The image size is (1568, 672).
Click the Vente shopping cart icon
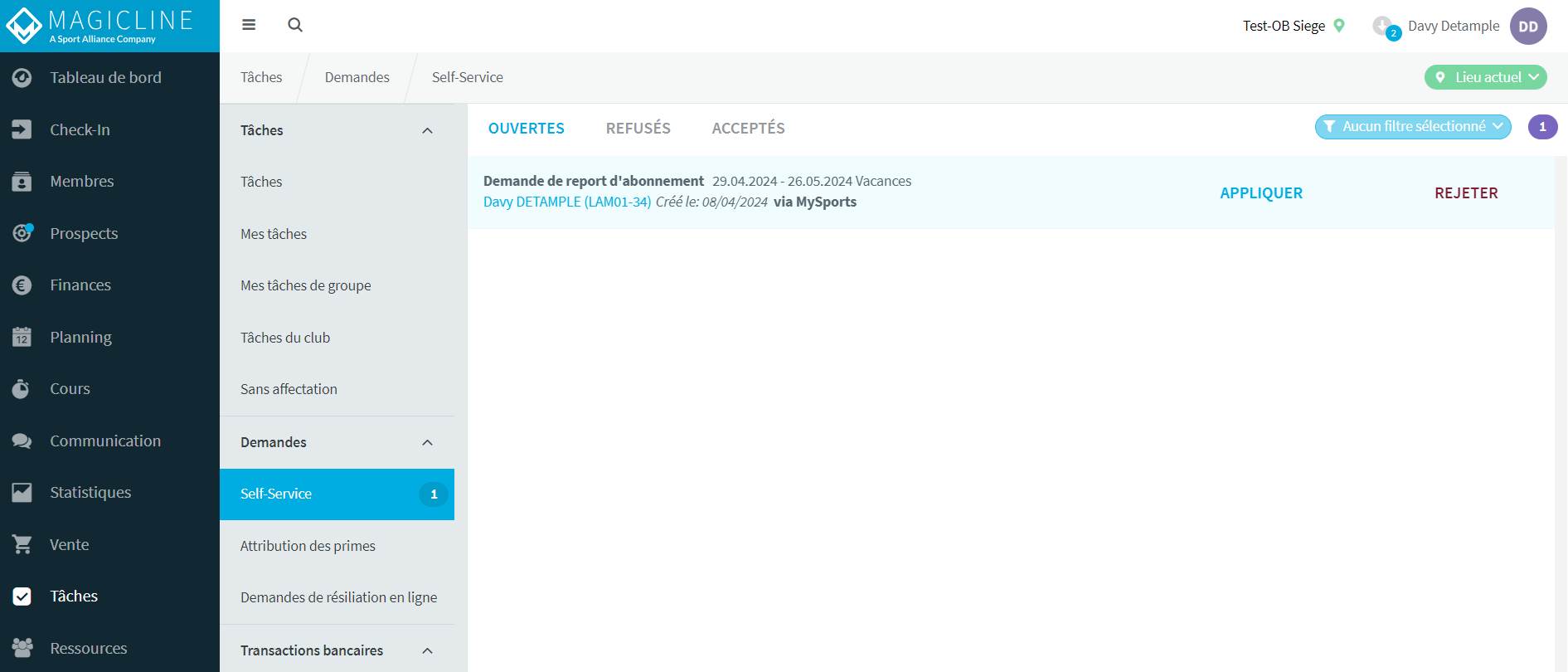[x=22, y=545]
